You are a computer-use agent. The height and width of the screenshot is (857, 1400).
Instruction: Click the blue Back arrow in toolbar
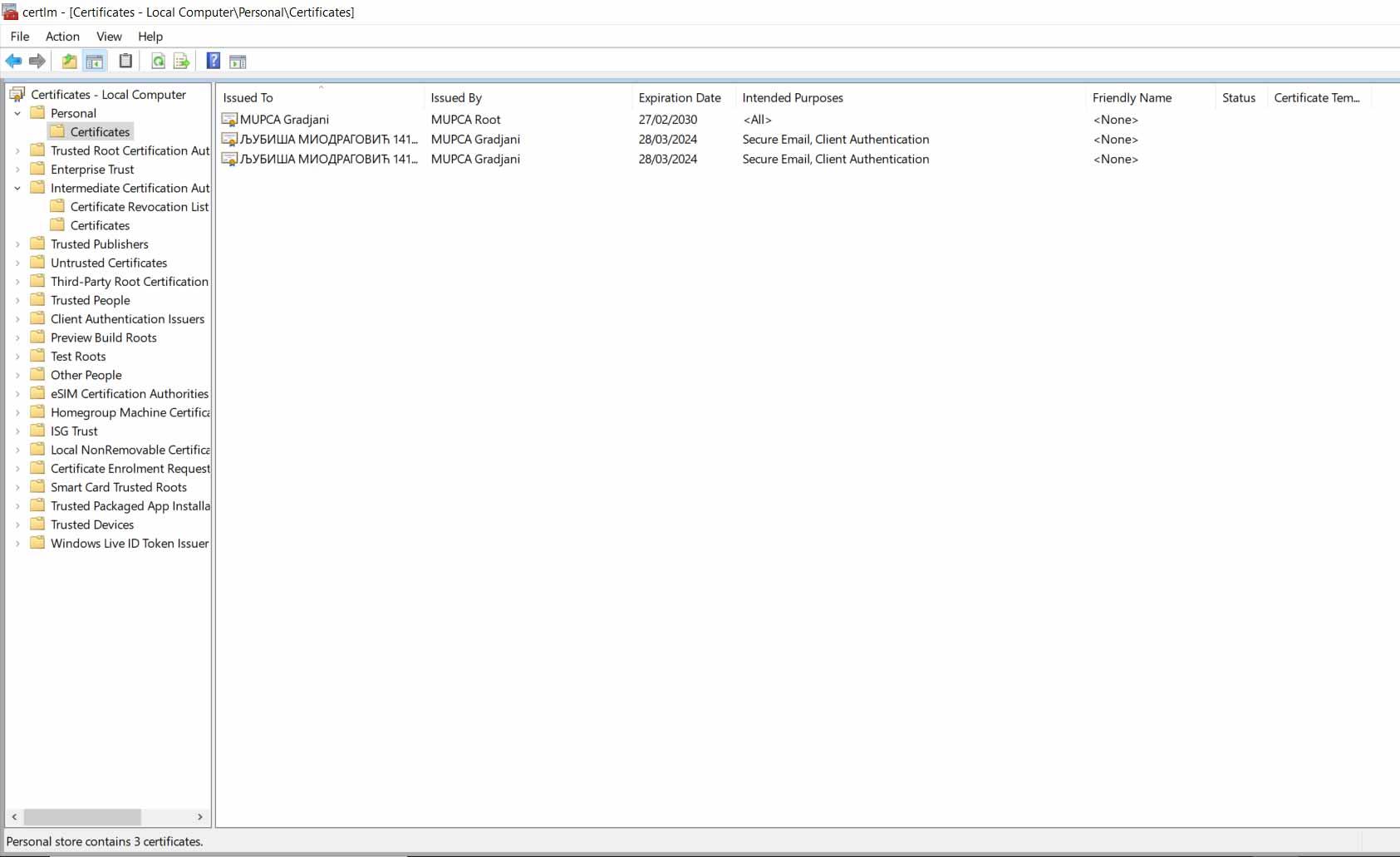click(13, 62)
